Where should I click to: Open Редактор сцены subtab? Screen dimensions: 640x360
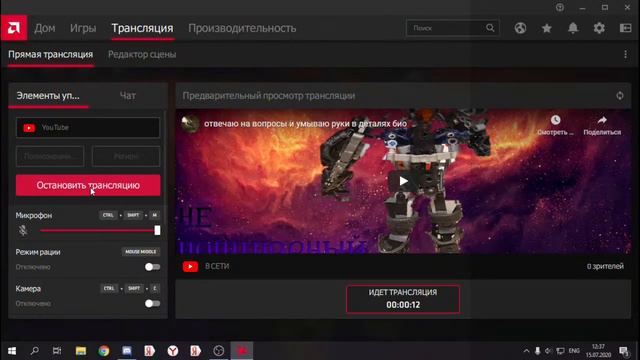point(142,54)
